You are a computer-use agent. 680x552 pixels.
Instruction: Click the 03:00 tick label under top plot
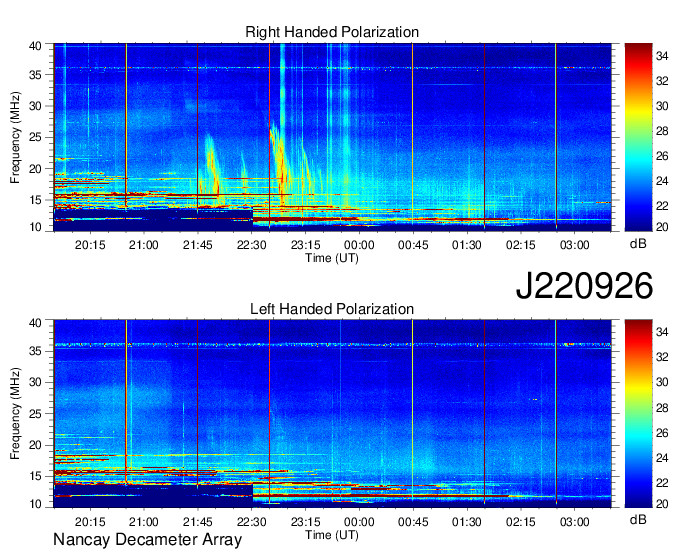pos(574,245)
